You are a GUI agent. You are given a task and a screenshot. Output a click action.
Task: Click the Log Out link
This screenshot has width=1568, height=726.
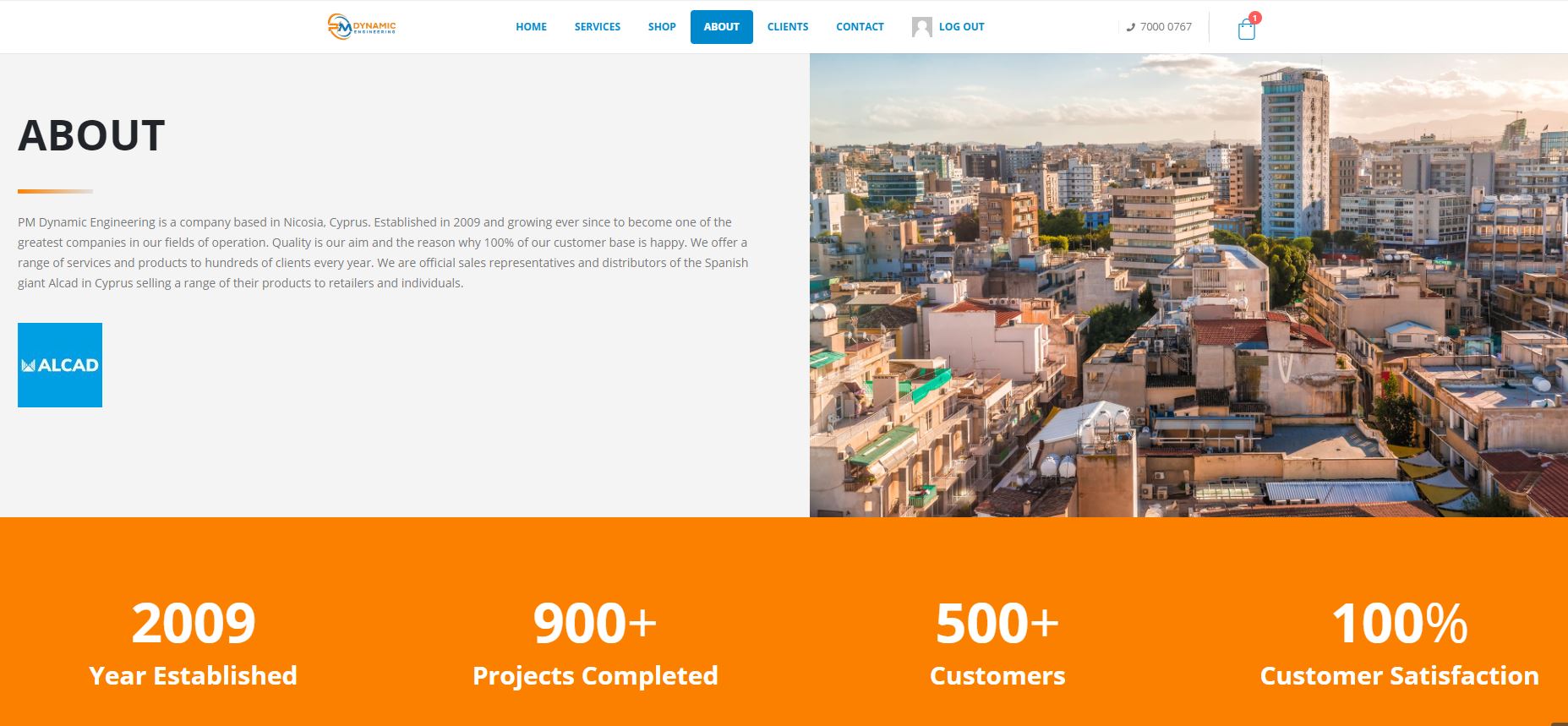pos(962,27)
